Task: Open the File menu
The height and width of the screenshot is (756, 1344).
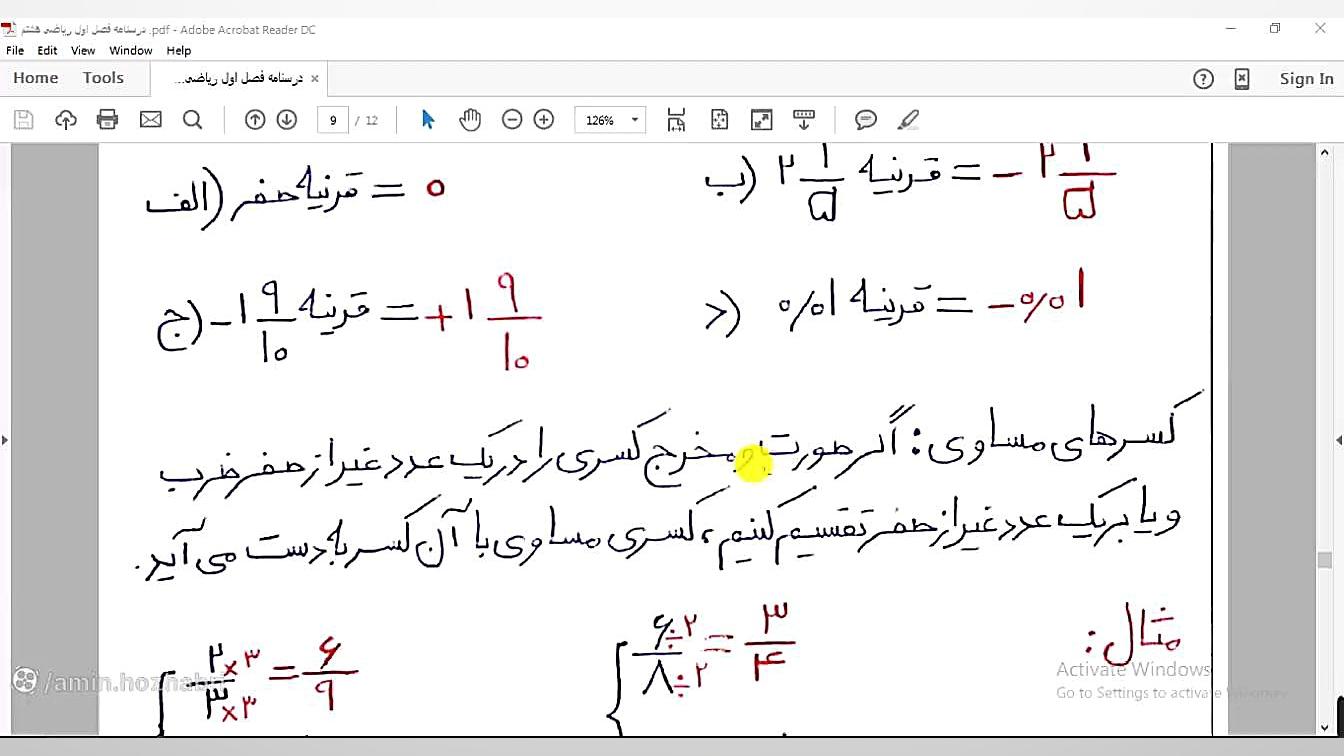Action: pos(15,50)
